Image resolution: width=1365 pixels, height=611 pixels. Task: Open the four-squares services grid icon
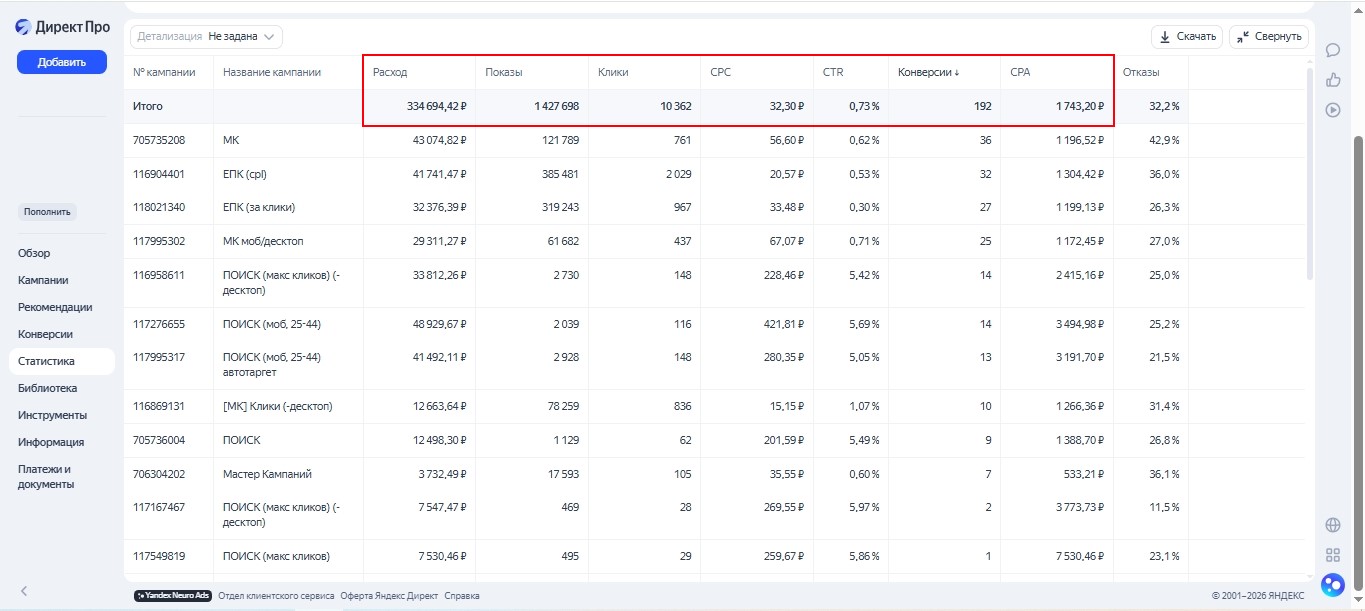(x=1332, y=555)
